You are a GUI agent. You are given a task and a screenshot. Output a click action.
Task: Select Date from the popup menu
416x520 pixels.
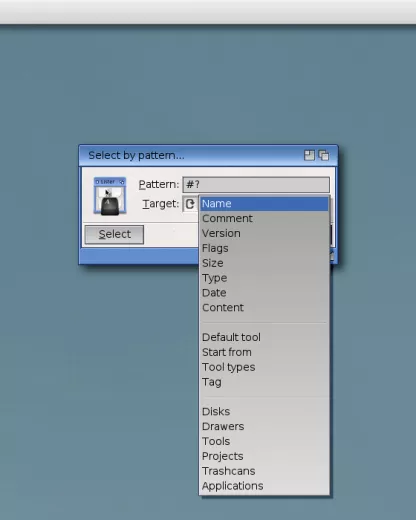264,293
